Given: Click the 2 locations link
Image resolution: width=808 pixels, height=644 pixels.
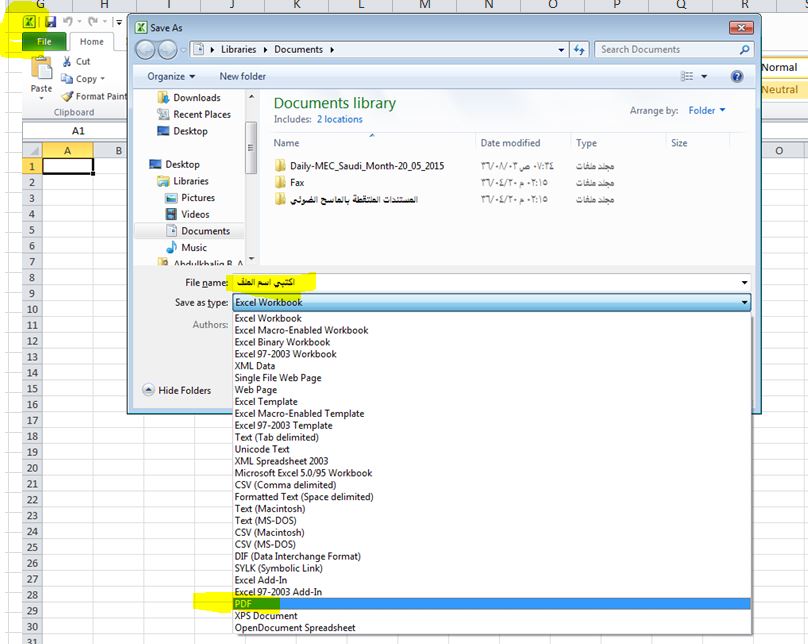Looking at the screenshot, I should 340,120.
